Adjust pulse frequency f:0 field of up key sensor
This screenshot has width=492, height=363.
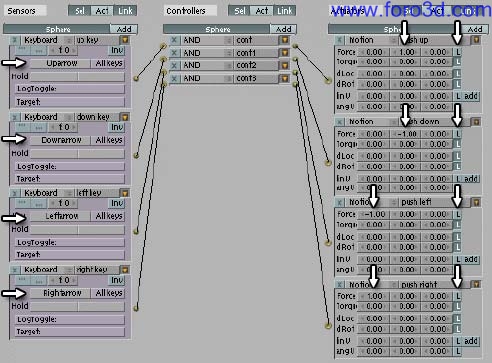click(63, 50)
